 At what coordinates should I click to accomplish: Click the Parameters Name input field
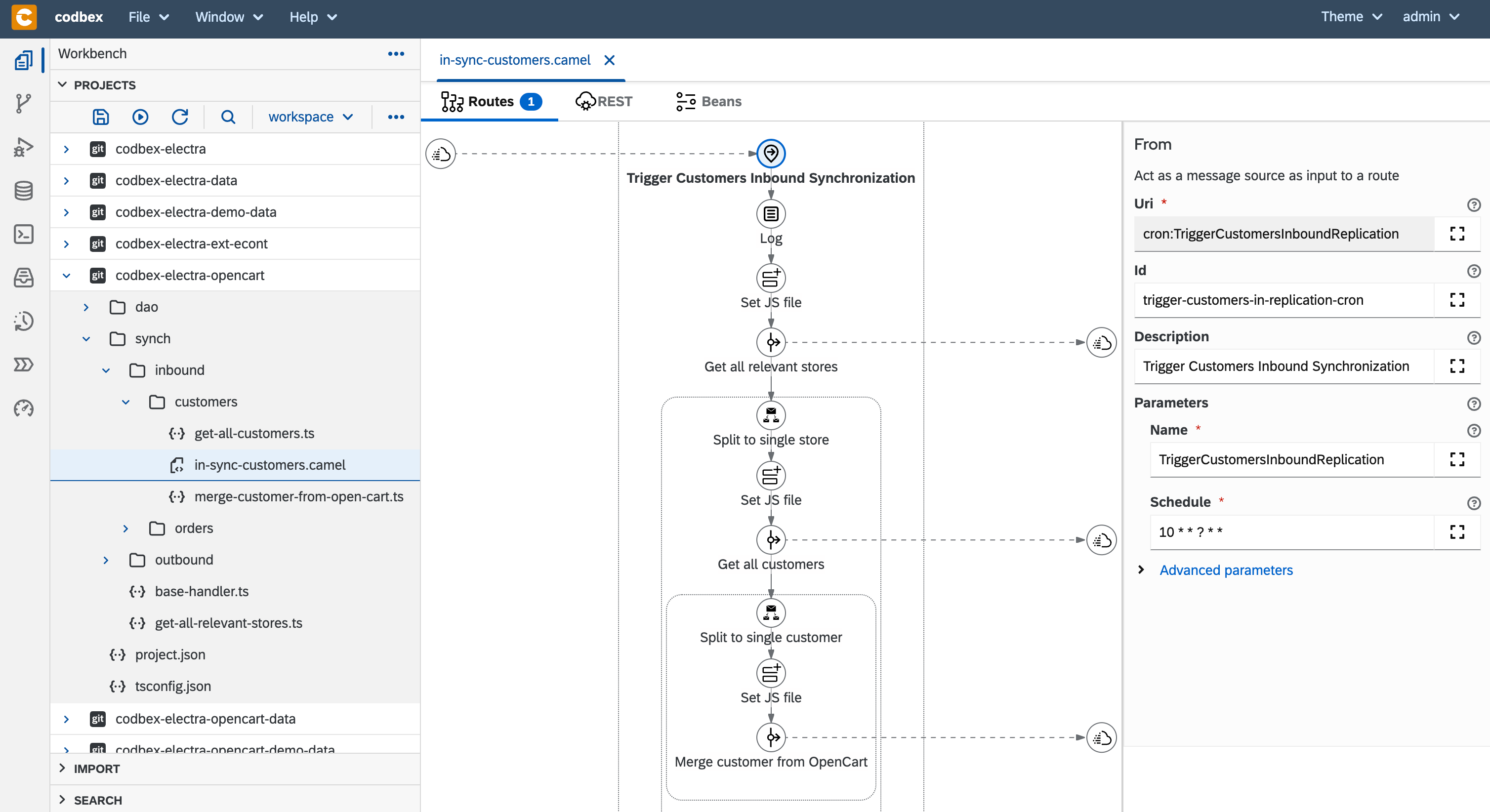point(1291,459)
